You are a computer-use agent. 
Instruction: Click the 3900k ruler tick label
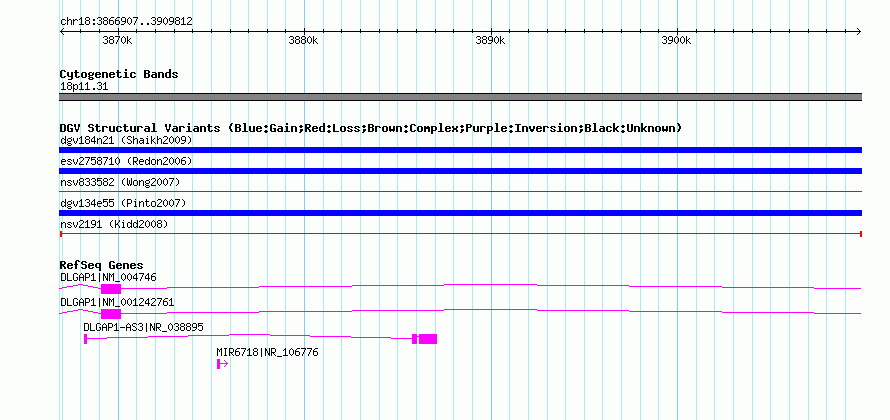676,41
